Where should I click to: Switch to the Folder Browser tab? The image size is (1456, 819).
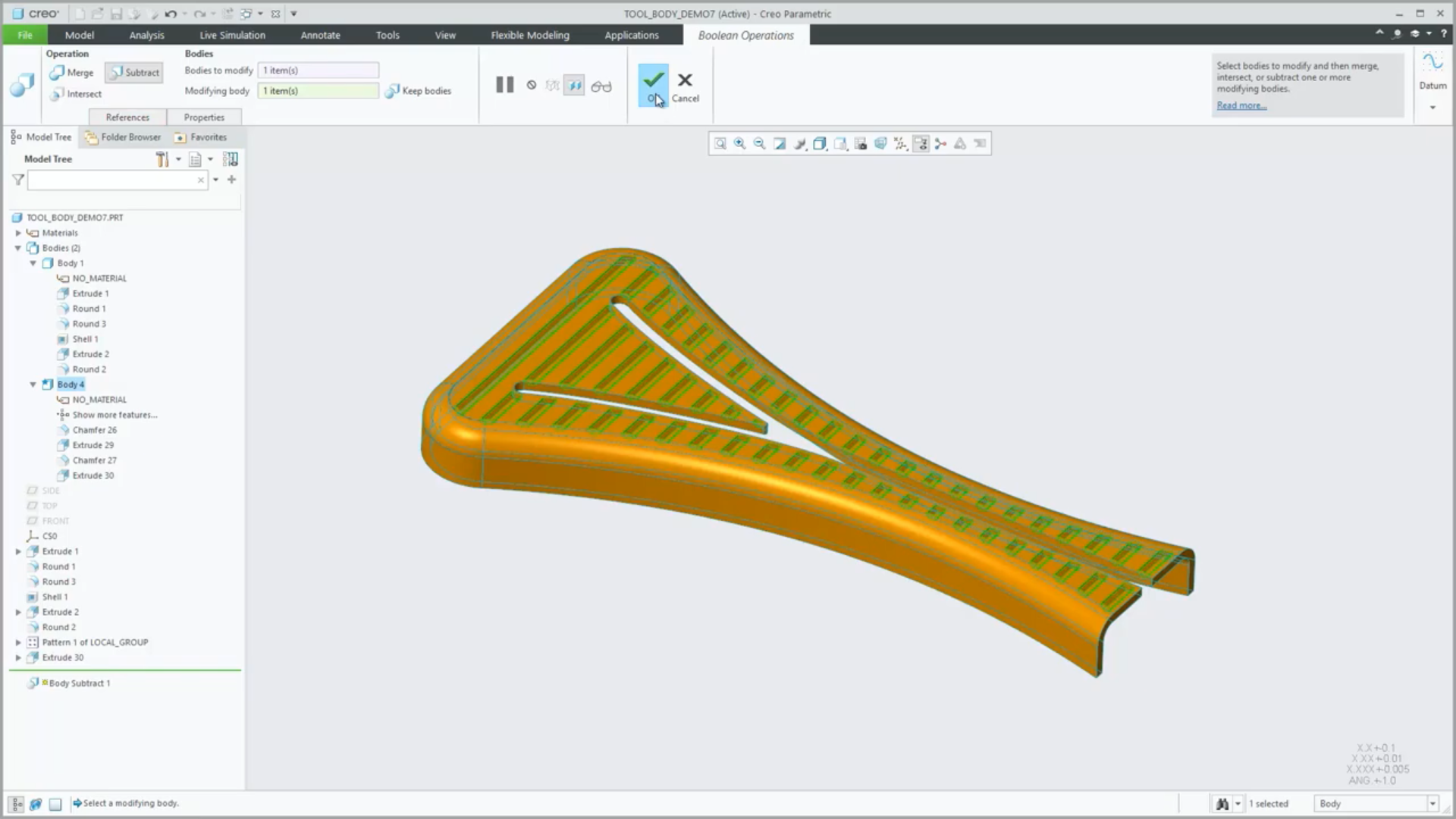click(x=123, y=137)
